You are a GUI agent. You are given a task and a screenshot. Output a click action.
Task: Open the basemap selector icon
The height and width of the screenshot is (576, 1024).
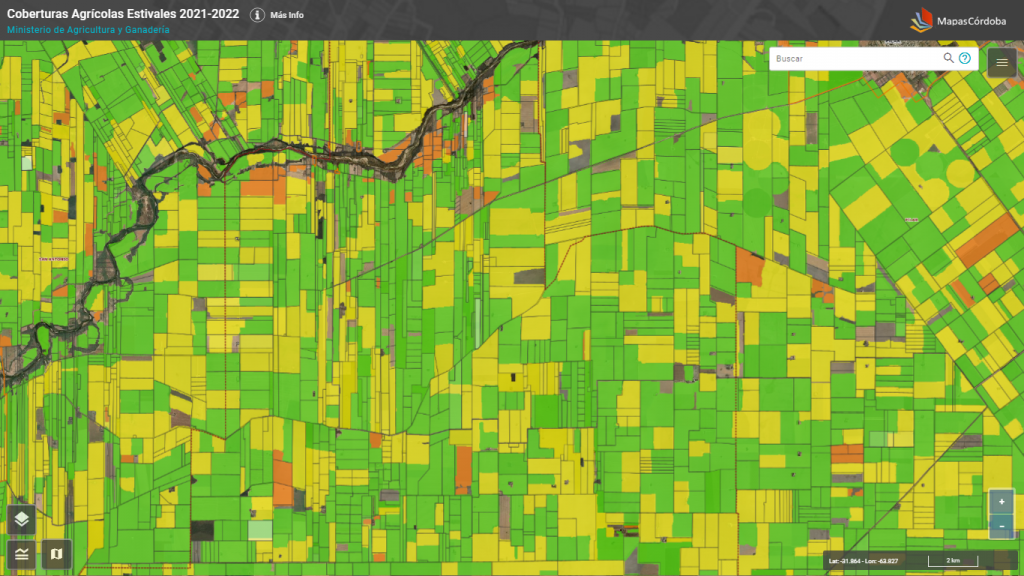pyautogui.click(x=56, y=554)
